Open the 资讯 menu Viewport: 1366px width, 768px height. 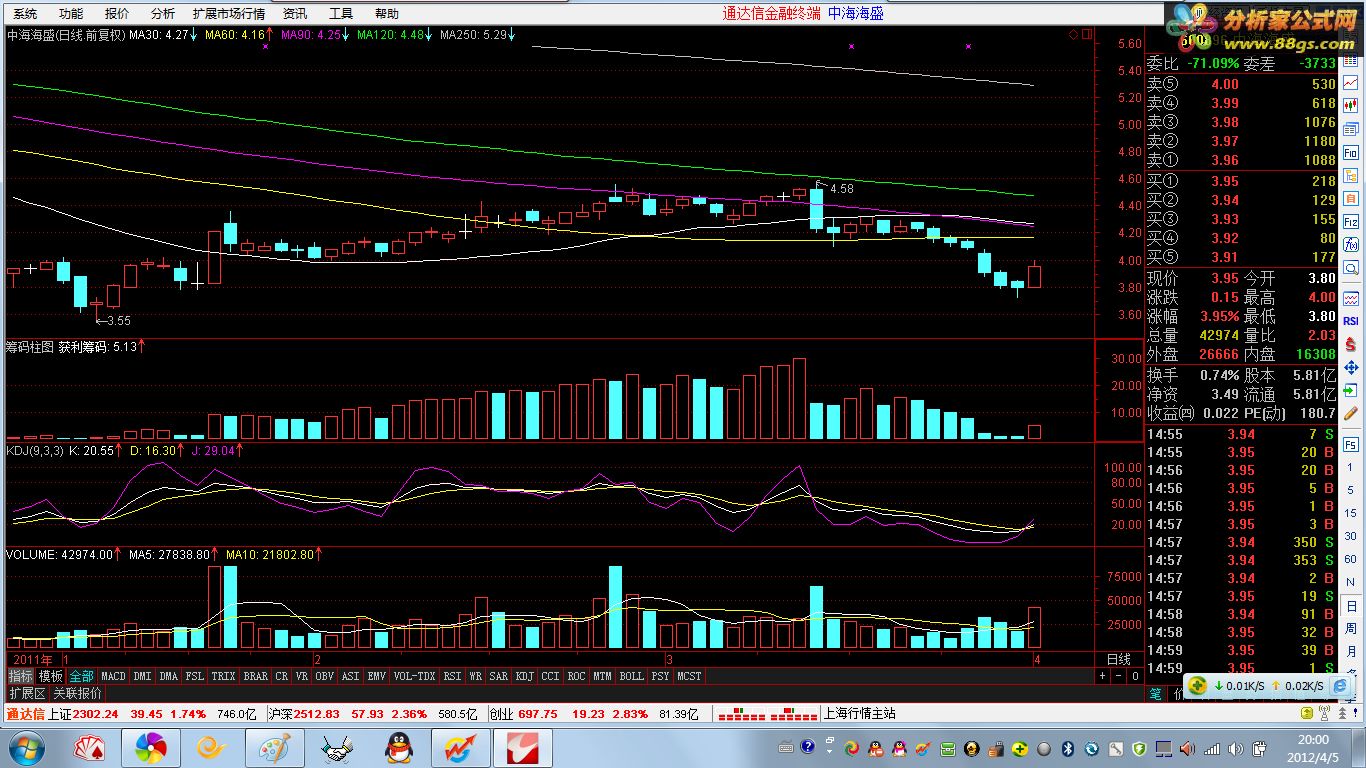(x=295, y=14)
